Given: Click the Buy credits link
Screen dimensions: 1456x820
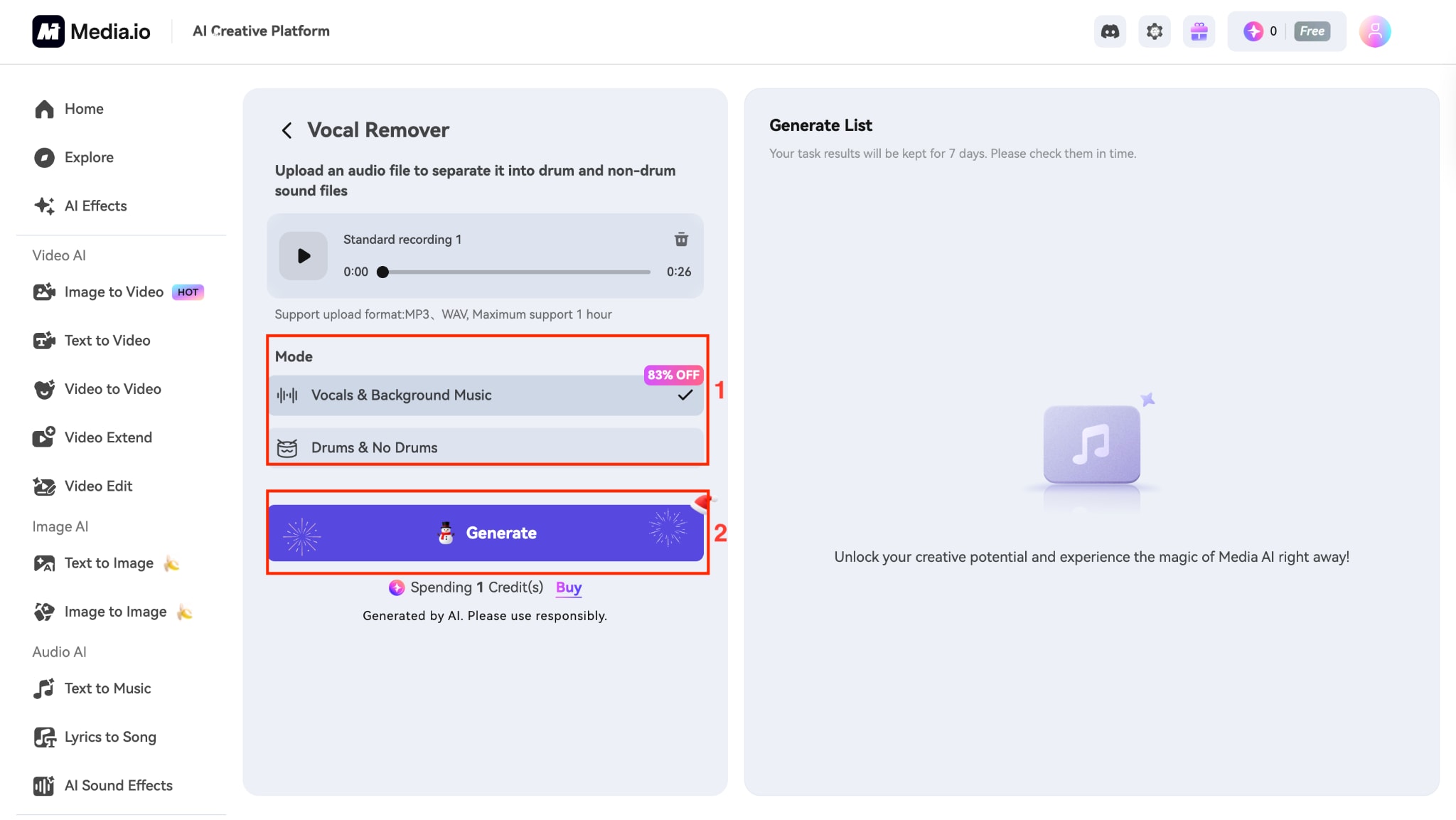Looking at the screenshot, I should (569, 587).
